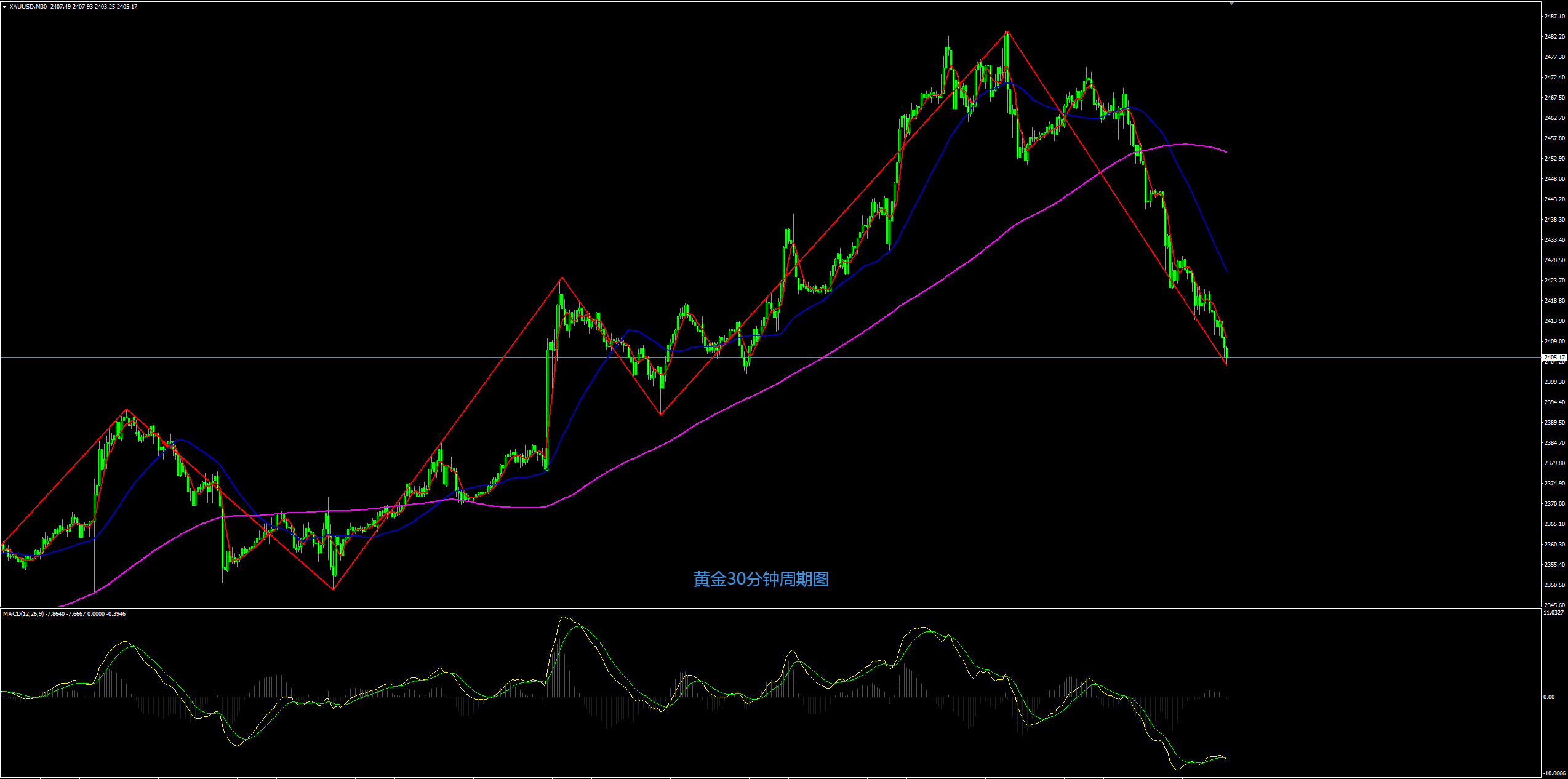This screenshot has width=1568, height=779.
Task: Click the 2384.70 price scale value
Action: point(1554,443)
